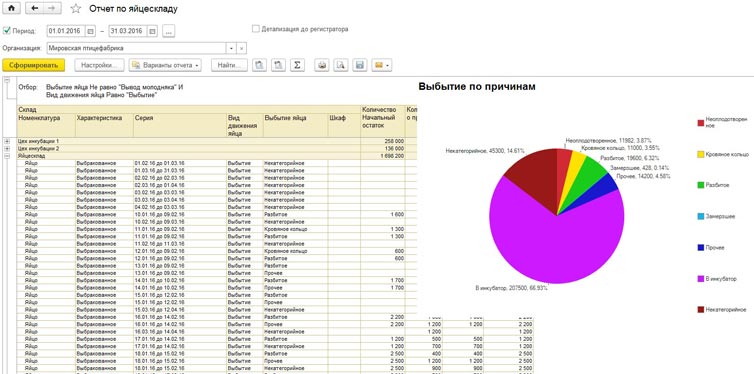Go to the home page icon
Image resolution: width=754 pixels, height=374 pixels.
click(x=12, y=8)
